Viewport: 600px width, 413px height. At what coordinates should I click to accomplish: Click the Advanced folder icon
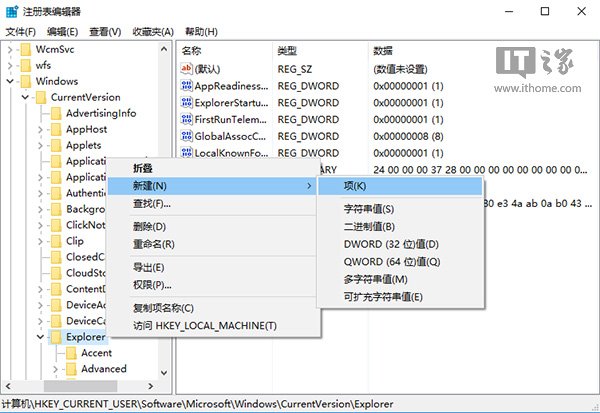click(x=72, y=369)
